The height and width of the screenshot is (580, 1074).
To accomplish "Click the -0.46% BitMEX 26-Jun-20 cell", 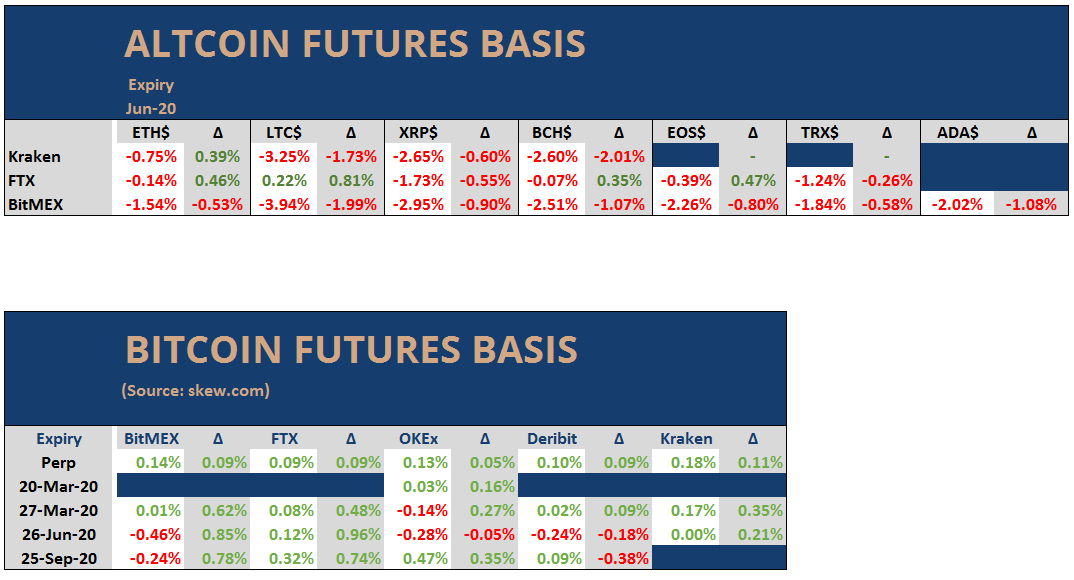I will coord(151,534).
